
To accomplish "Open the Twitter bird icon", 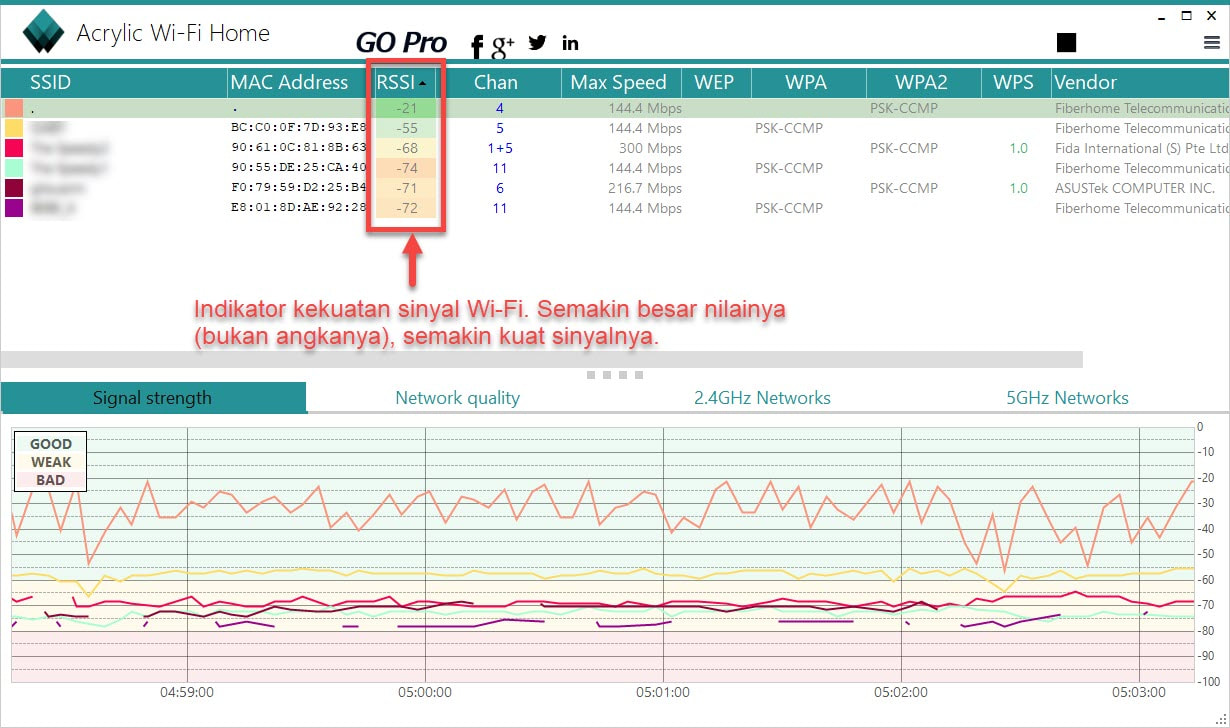I will tap(538, 43).
